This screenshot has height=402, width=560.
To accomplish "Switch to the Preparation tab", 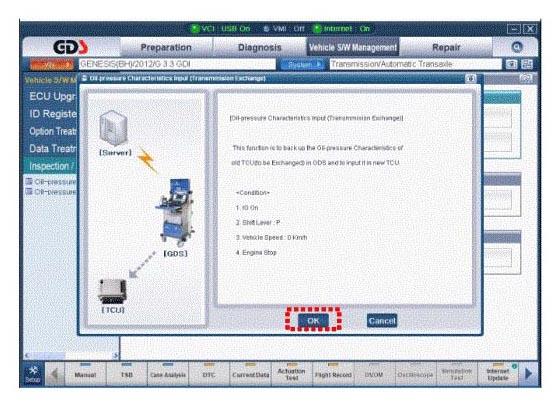I will coord(166,47).
